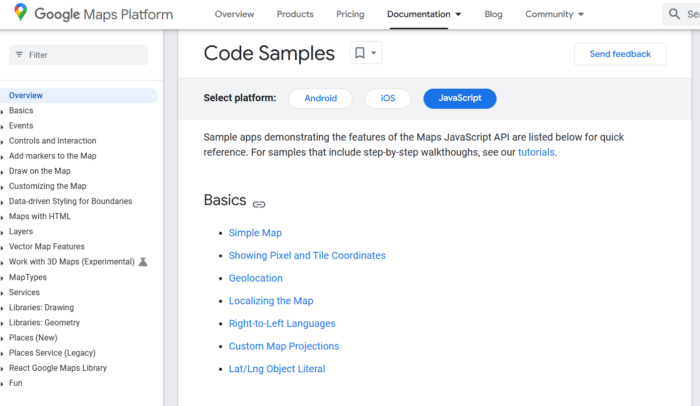This screenshot has height=406, width=700.
Task: Open the bookmark dropdown arrow
Action: pyautogui.click(x=374, y=54)
